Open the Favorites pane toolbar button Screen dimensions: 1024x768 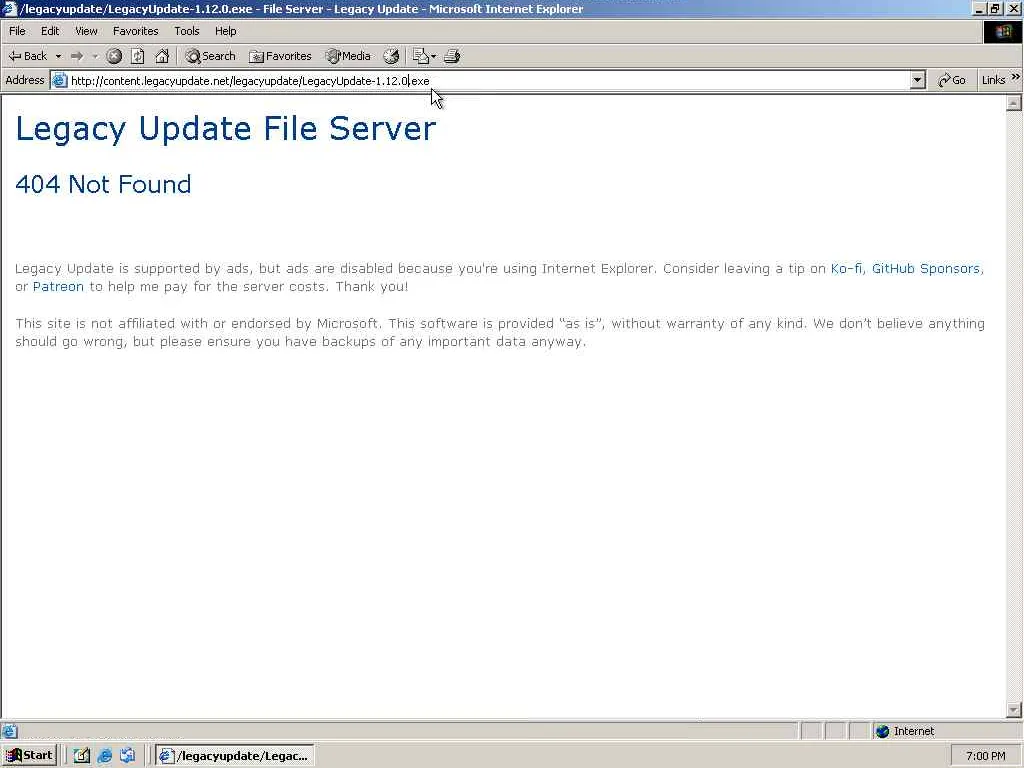coord(281,56)
